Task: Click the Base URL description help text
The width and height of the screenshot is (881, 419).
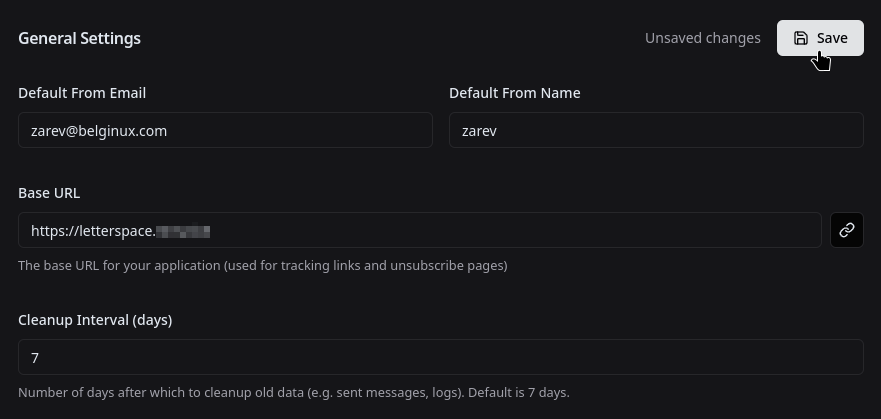Action: point(262,265)
